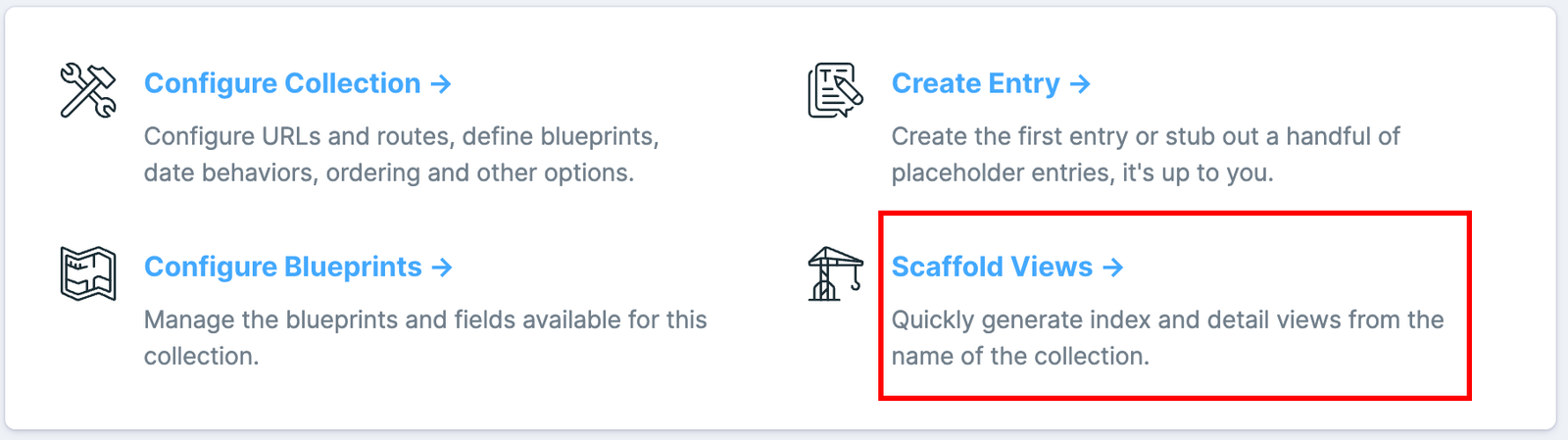Click the "Configure URLs and routes" description line
This screenshot has height=440, width=1568.
[x=401, y=136]
